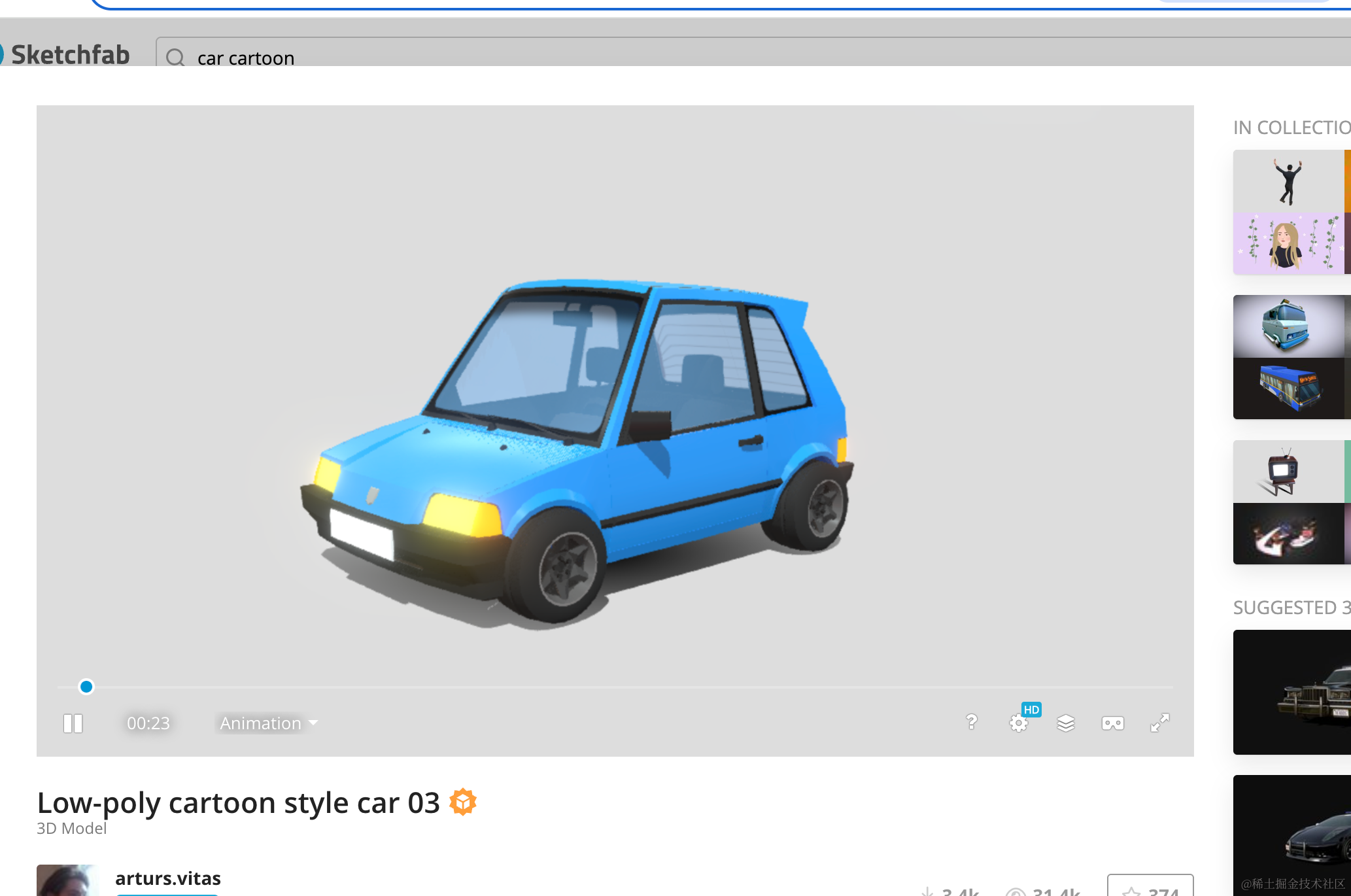Expand the Animation dropdown
Viewport: 1351px width, 896px height.
coord(268,723)
